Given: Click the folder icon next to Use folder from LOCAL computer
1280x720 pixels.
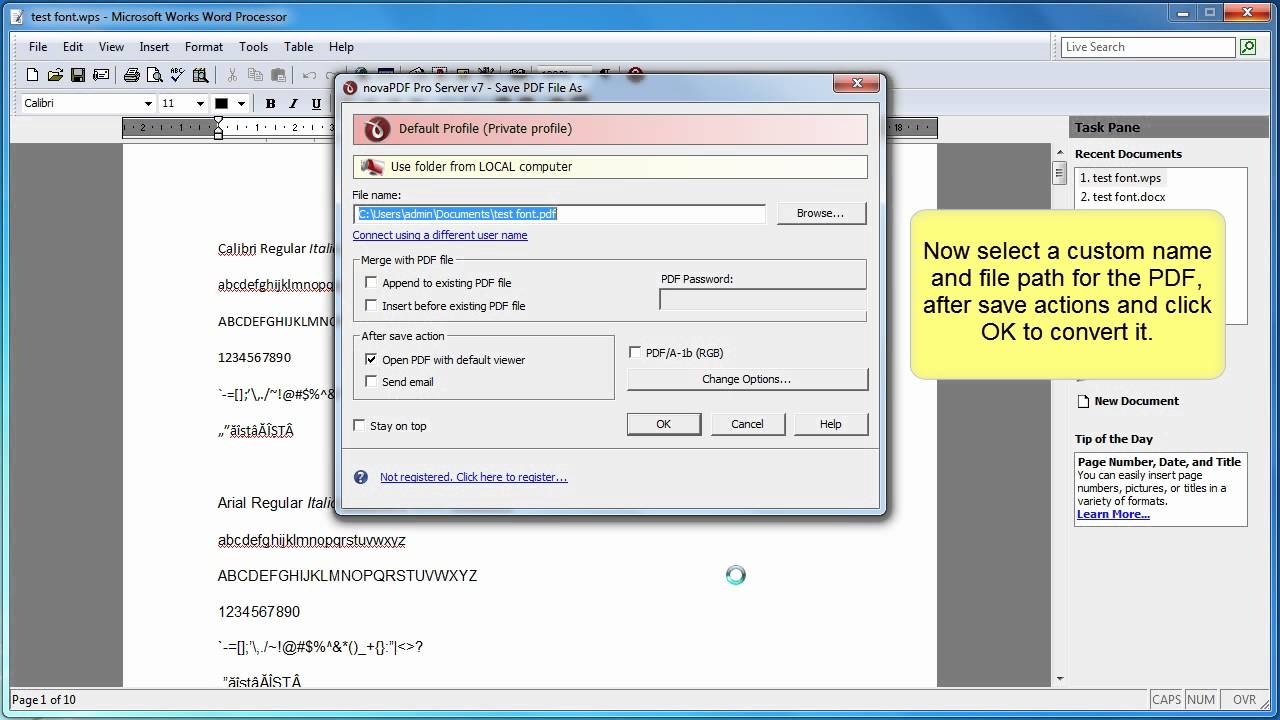Looking at the screenshot, I should (372, 167).
